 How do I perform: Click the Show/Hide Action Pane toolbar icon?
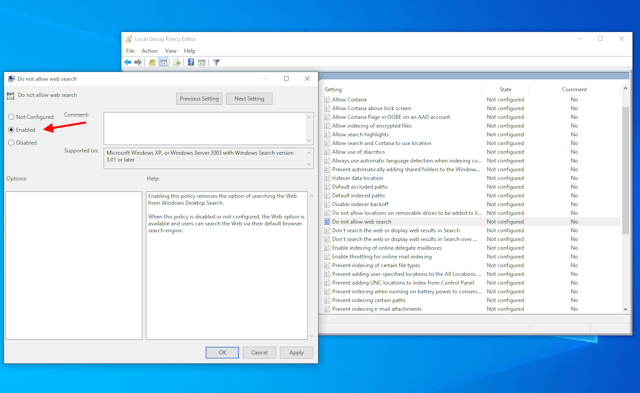click(202, 62)
